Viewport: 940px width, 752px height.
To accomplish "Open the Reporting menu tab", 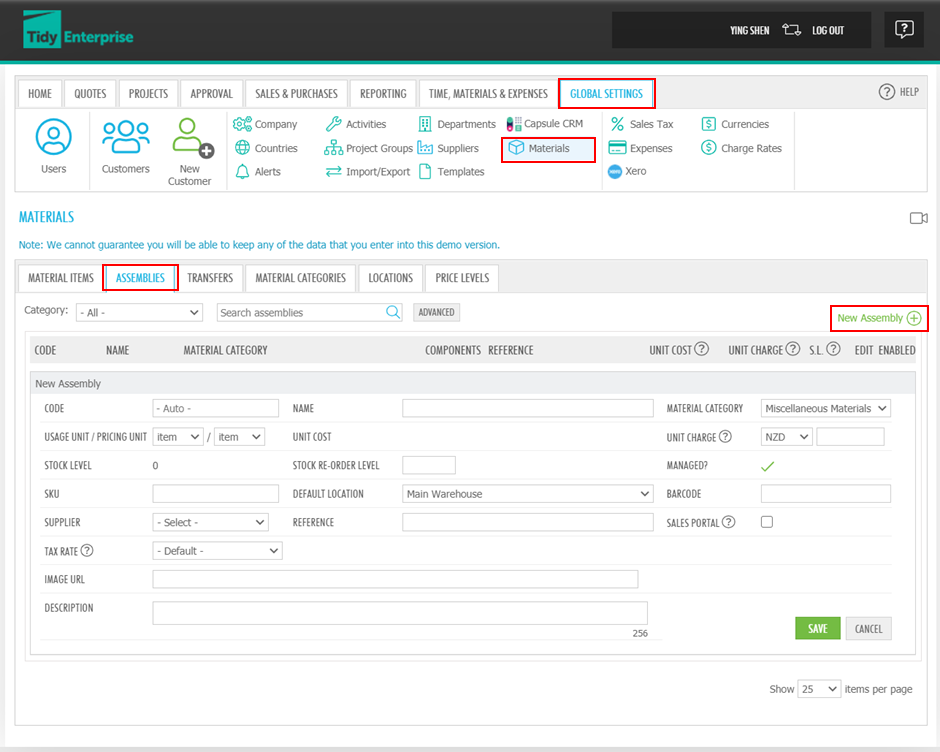I will pos(383,94).
